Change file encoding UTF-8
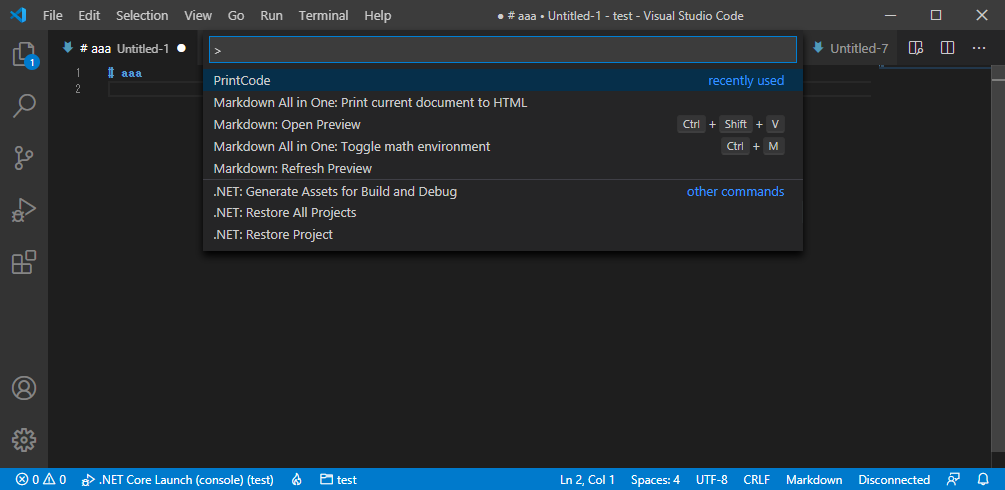Screen dimensions: 1005x490 pyautogui.click(x=711, y=479)
